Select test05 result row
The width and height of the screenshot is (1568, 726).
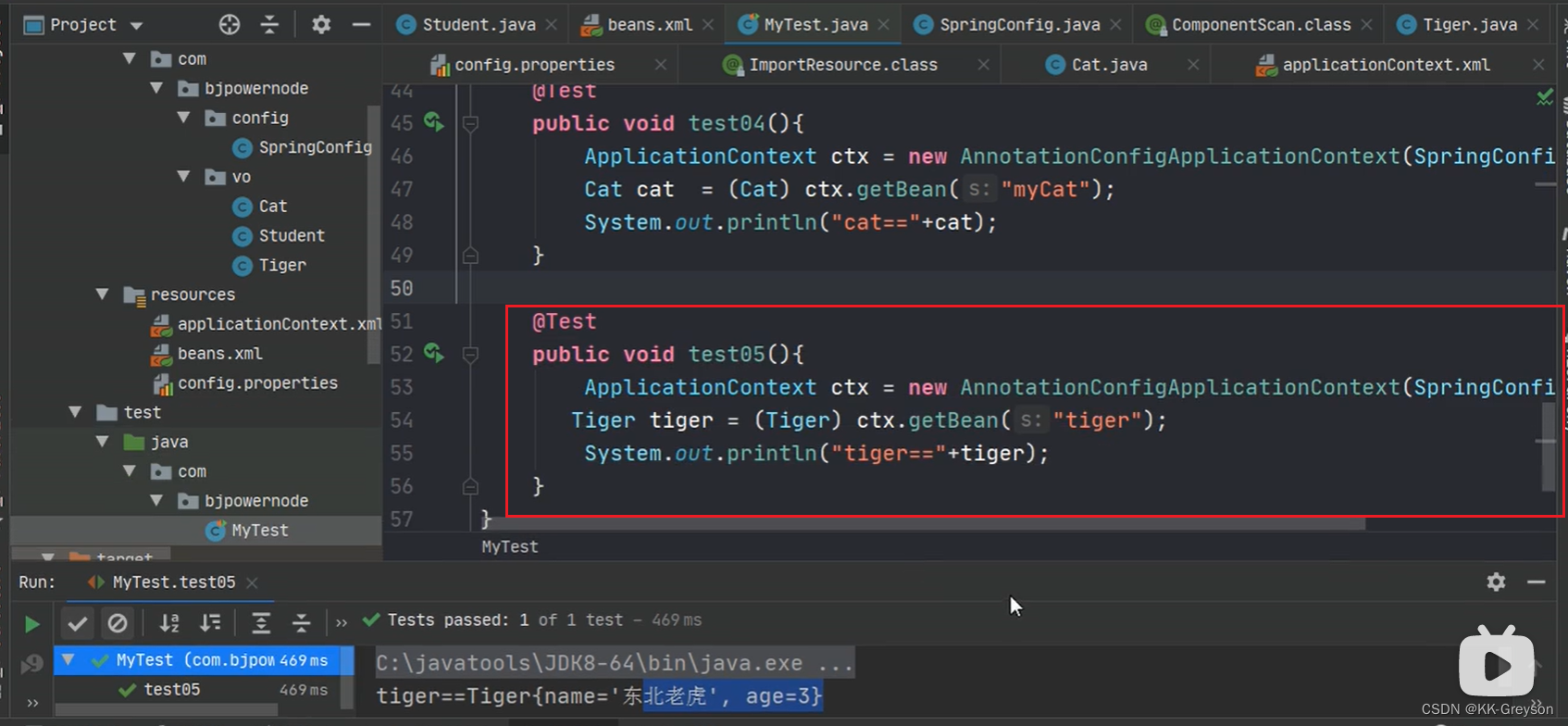197,690
